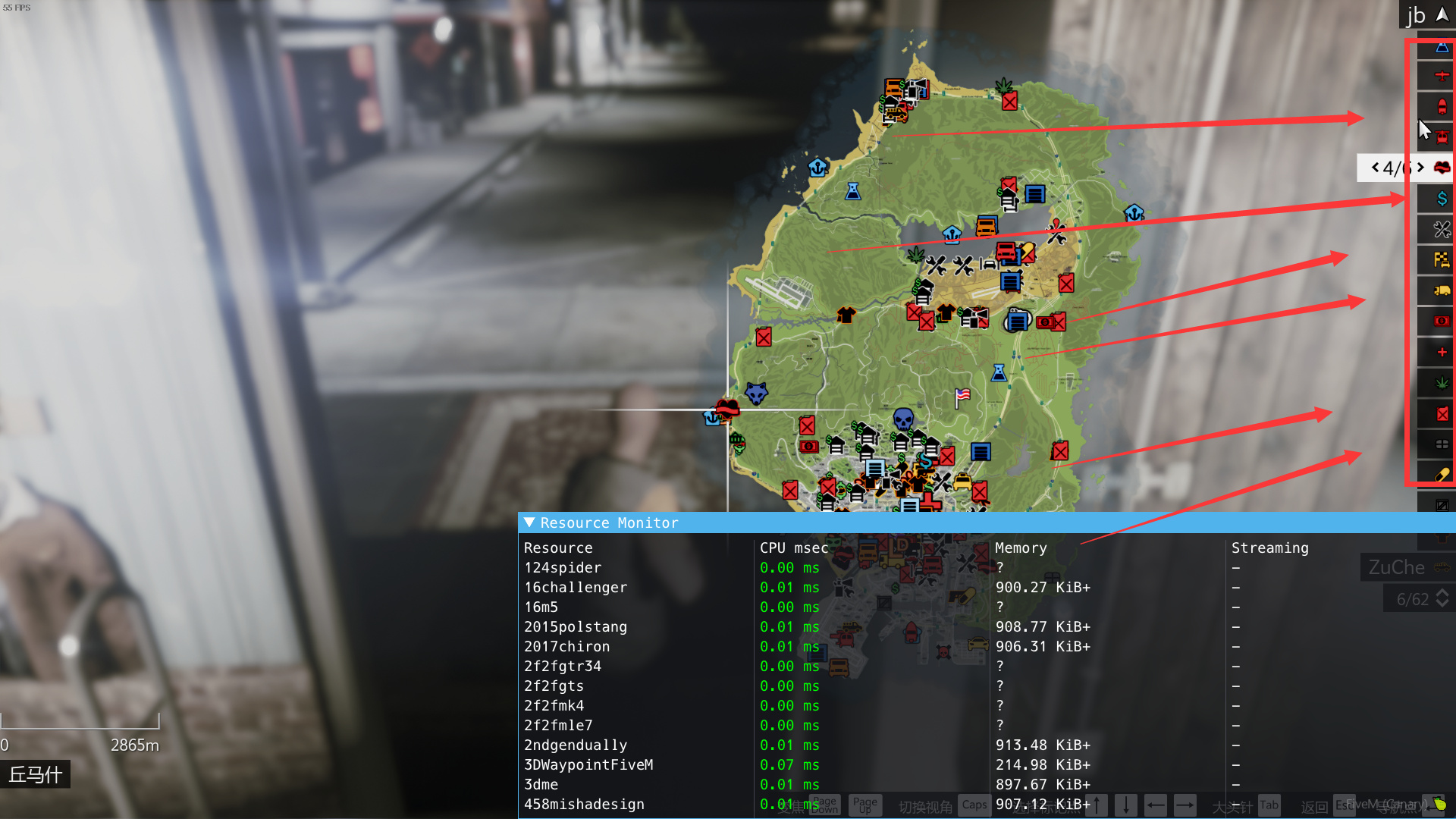Image resolution: width=1456 pixels, height=819 pixels.
Task: Select the 16challenger resource row
Action: tap(987, 587)
